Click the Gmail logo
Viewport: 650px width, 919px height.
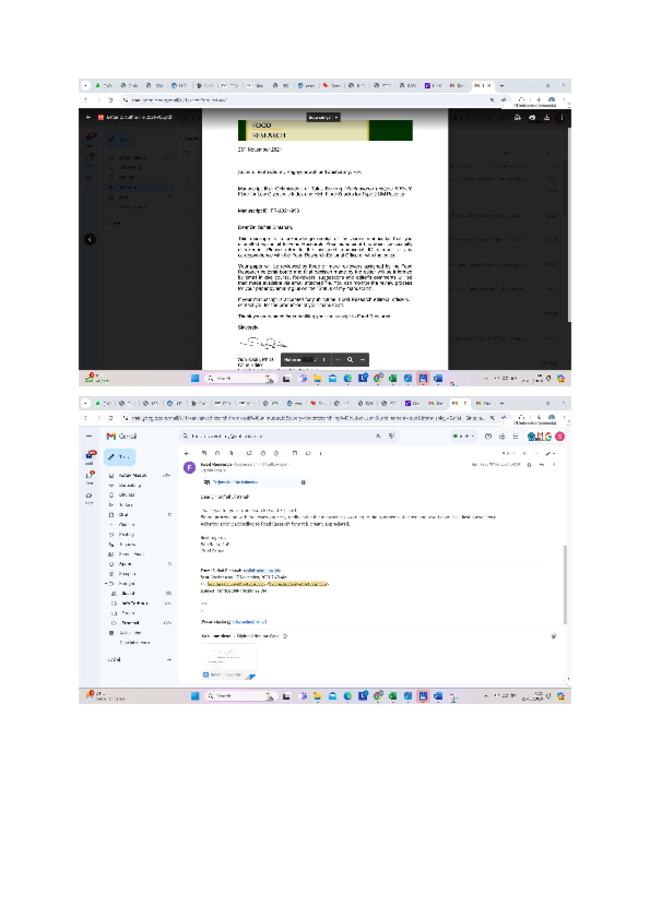[x=121, y=436]
